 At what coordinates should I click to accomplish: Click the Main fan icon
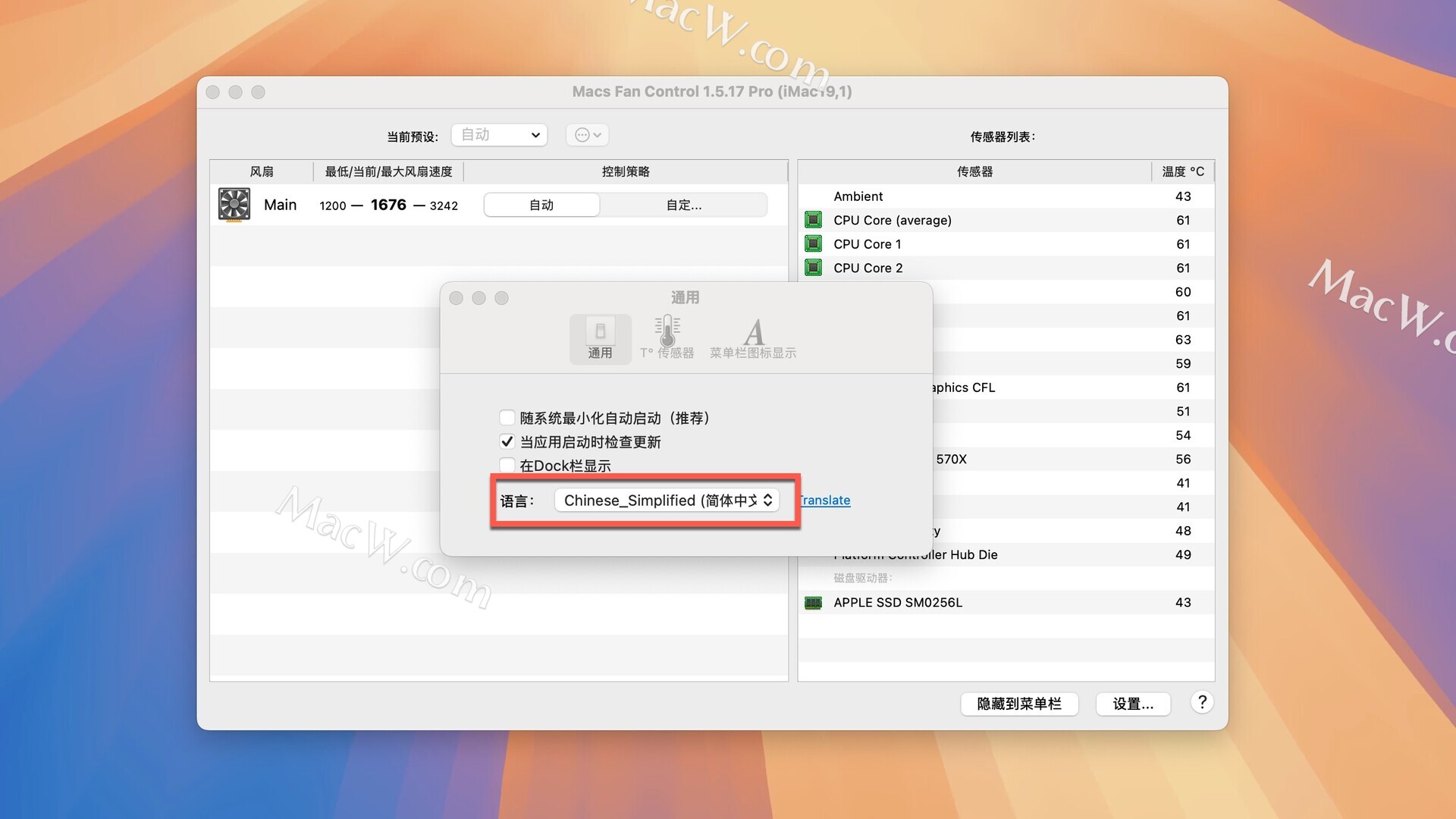(x=234, y=205)
